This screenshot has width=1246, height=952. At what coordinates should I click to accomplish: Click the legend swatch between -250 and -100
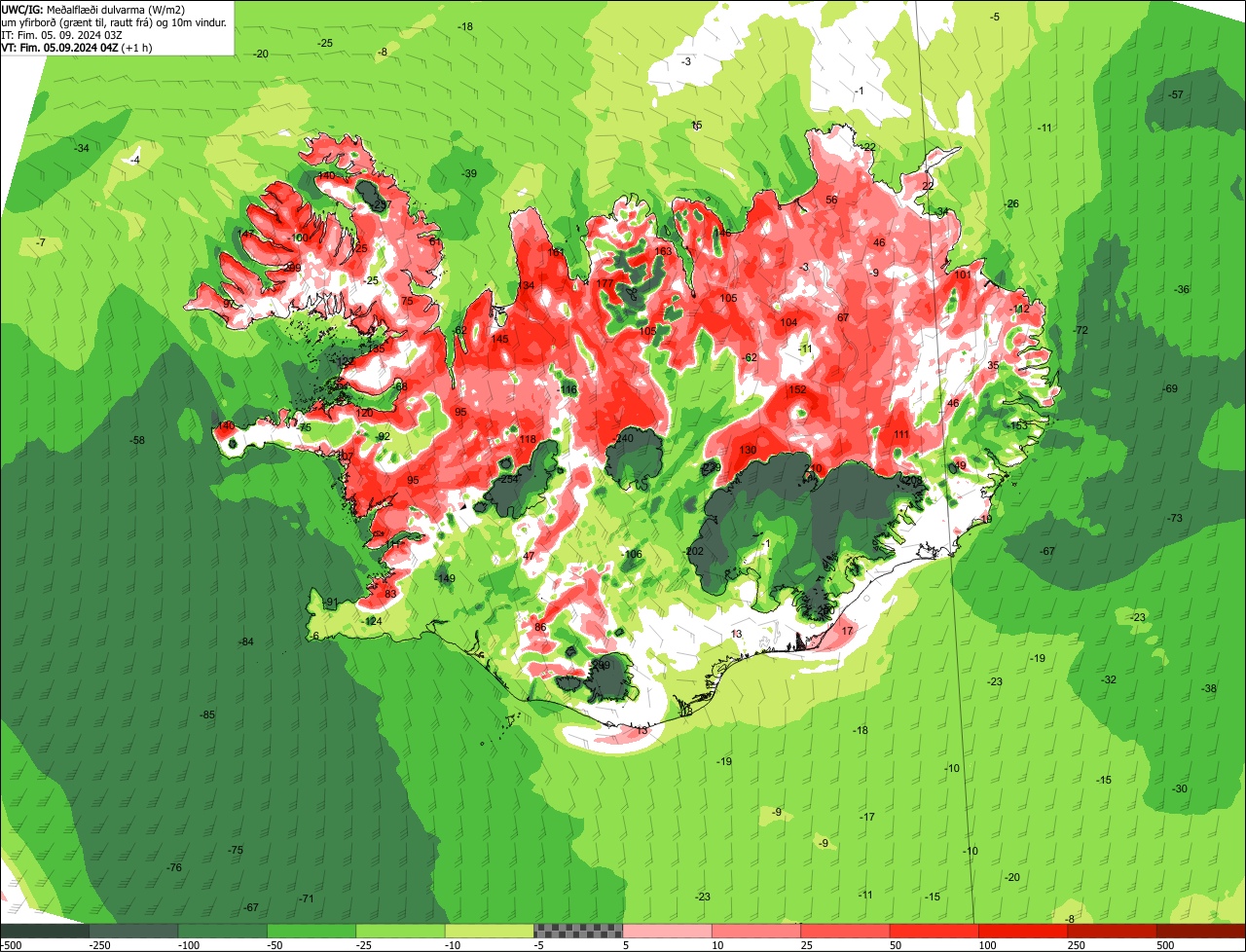(133, 931)
